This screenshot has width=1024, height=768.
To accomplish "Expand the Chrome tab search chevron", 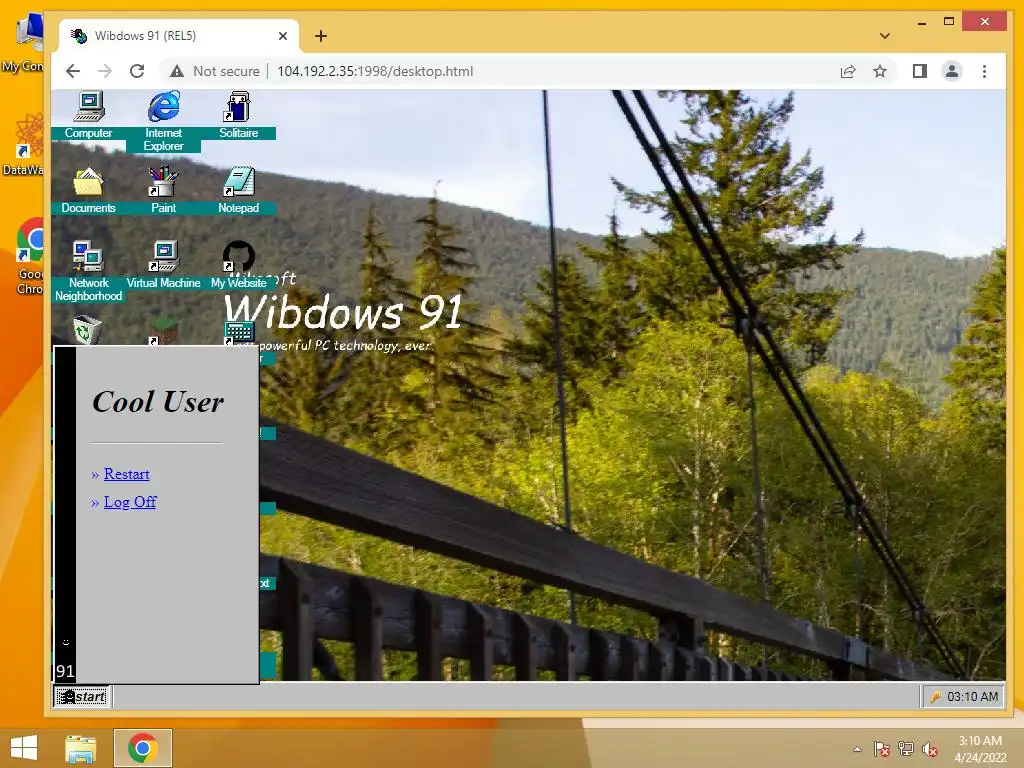I will tap(884, 36).
